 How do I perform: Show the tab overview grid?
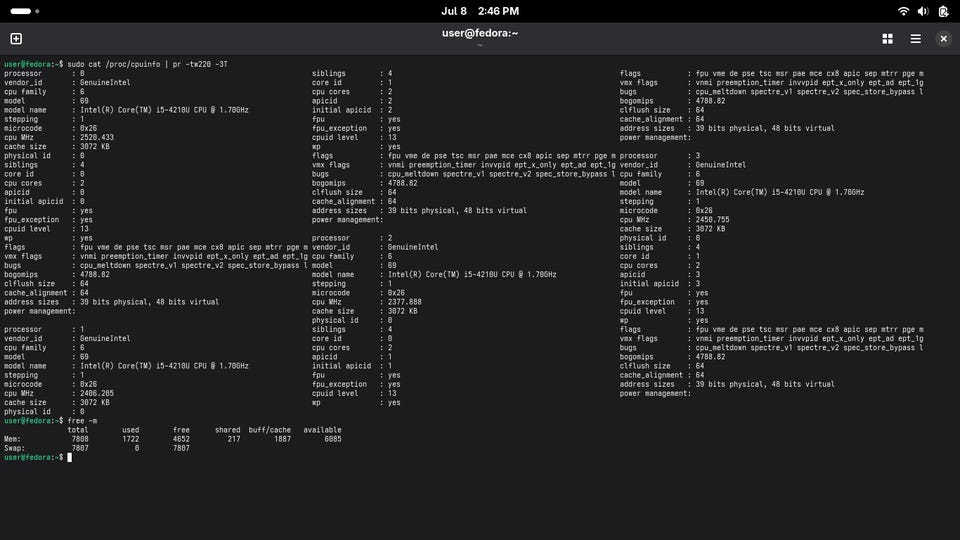tap(887, 39)
